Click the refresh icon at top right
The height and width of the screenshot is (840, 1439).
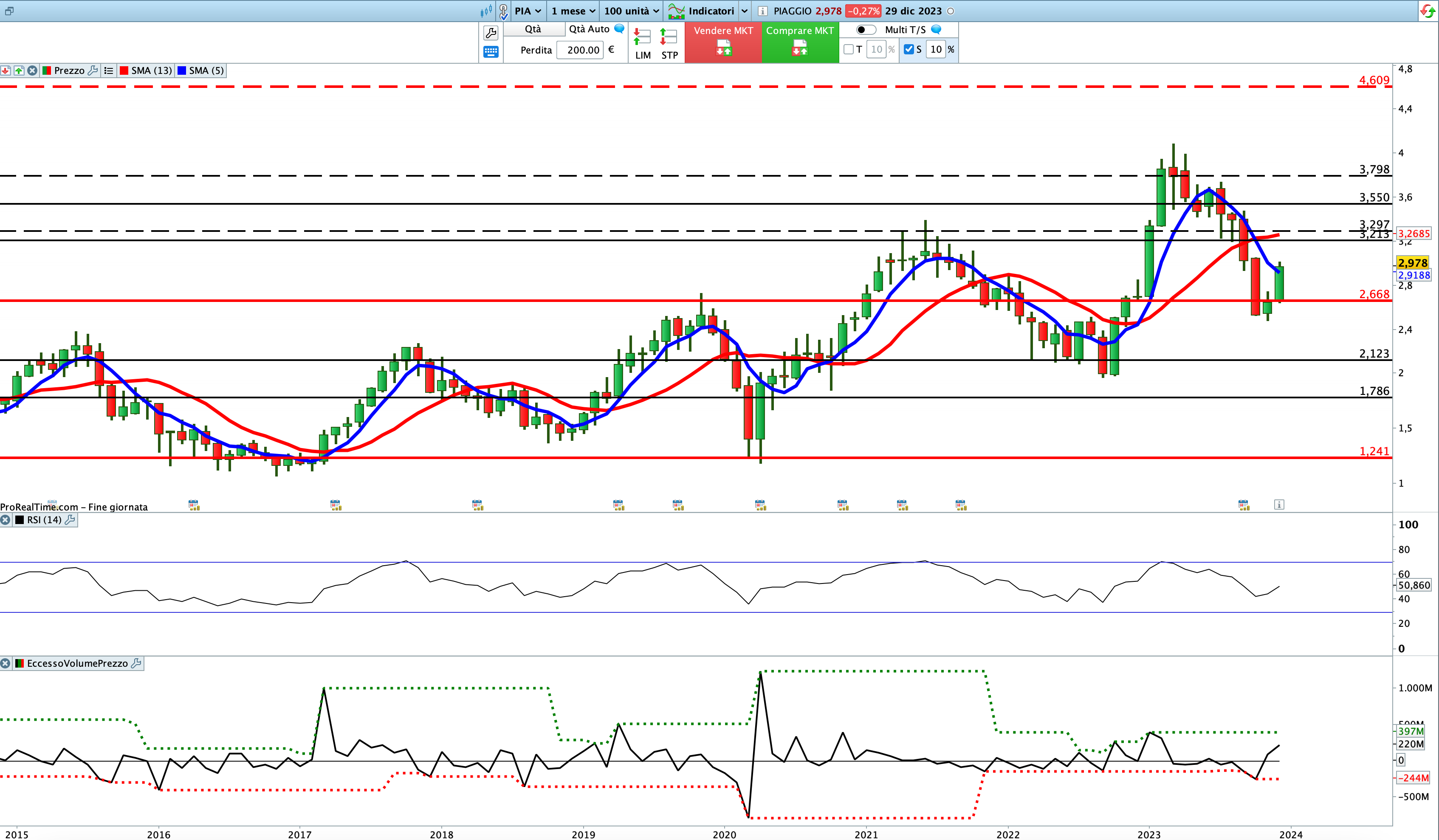tap(1427, 11)
